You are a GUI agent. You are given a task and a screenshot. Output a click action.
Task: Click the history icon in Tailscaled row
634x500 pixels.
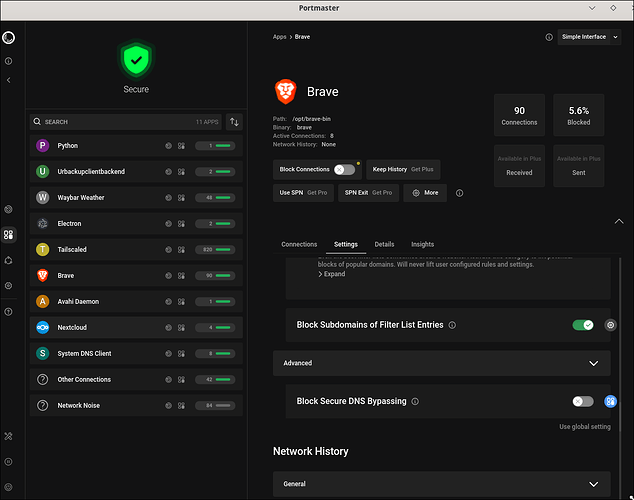coord(169,249)
